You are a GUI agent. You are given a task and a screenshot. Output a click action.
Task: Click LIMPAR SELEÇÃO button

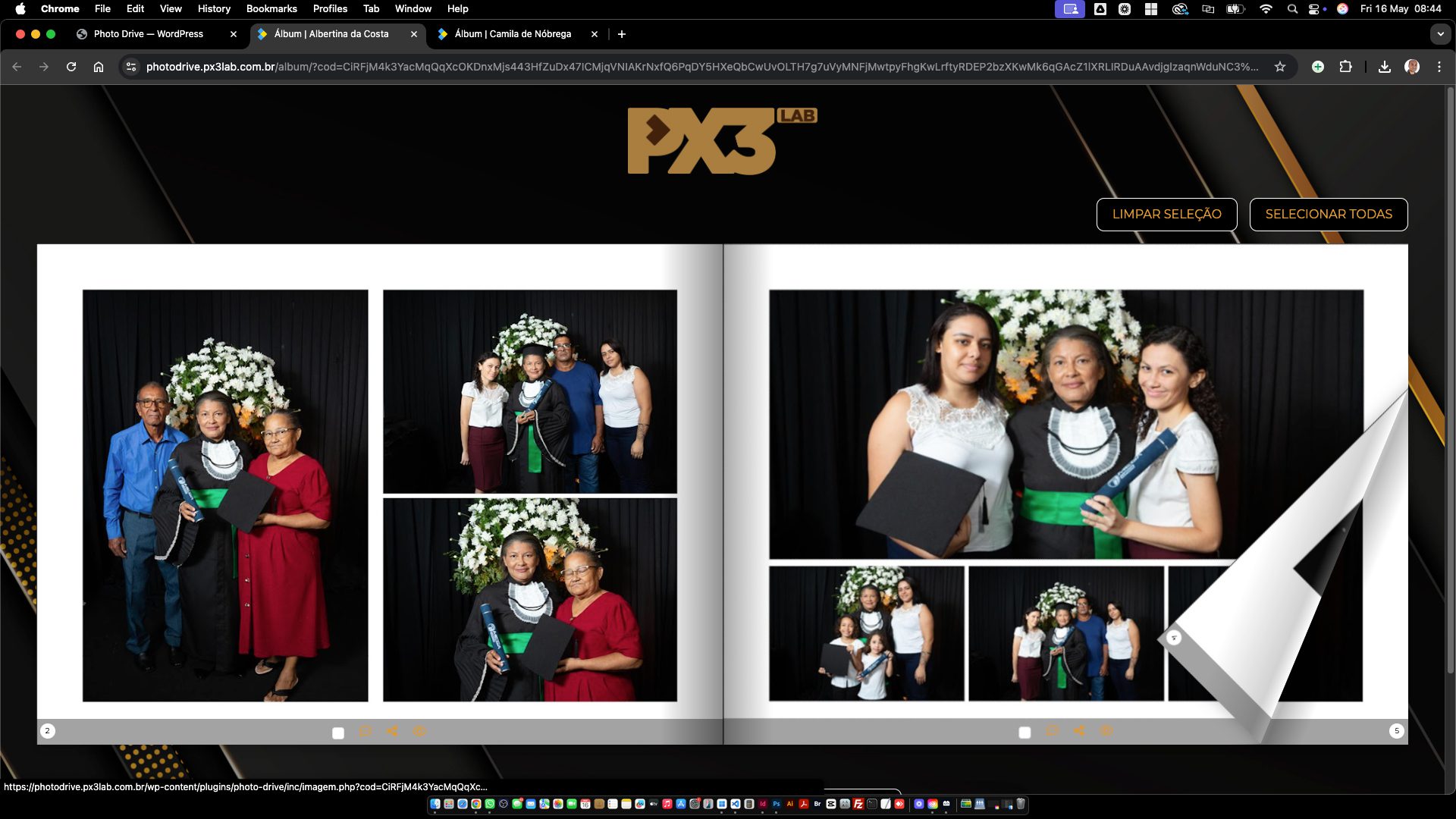tap(1166, 214)
